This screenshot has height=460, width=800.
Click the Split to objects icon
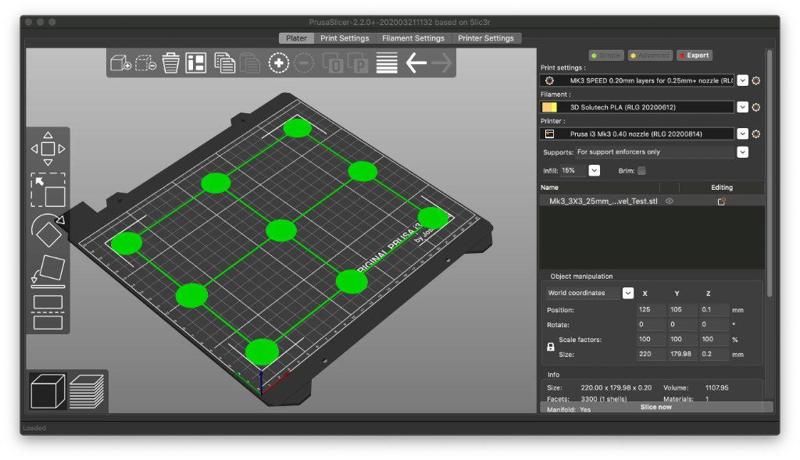coord(333,63)
